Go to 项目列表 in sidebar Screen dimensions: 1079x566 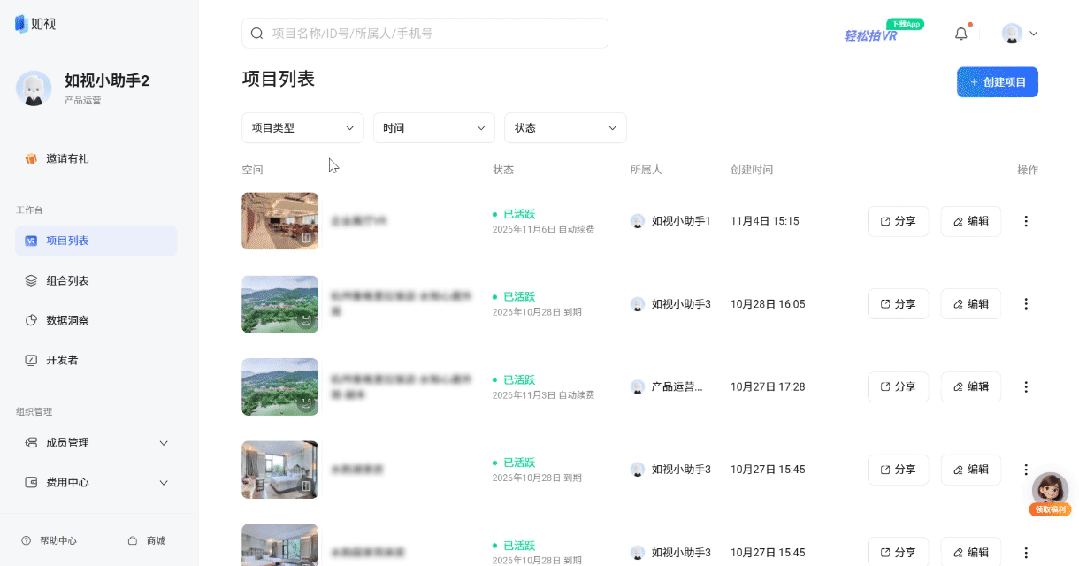coord(96,241)
